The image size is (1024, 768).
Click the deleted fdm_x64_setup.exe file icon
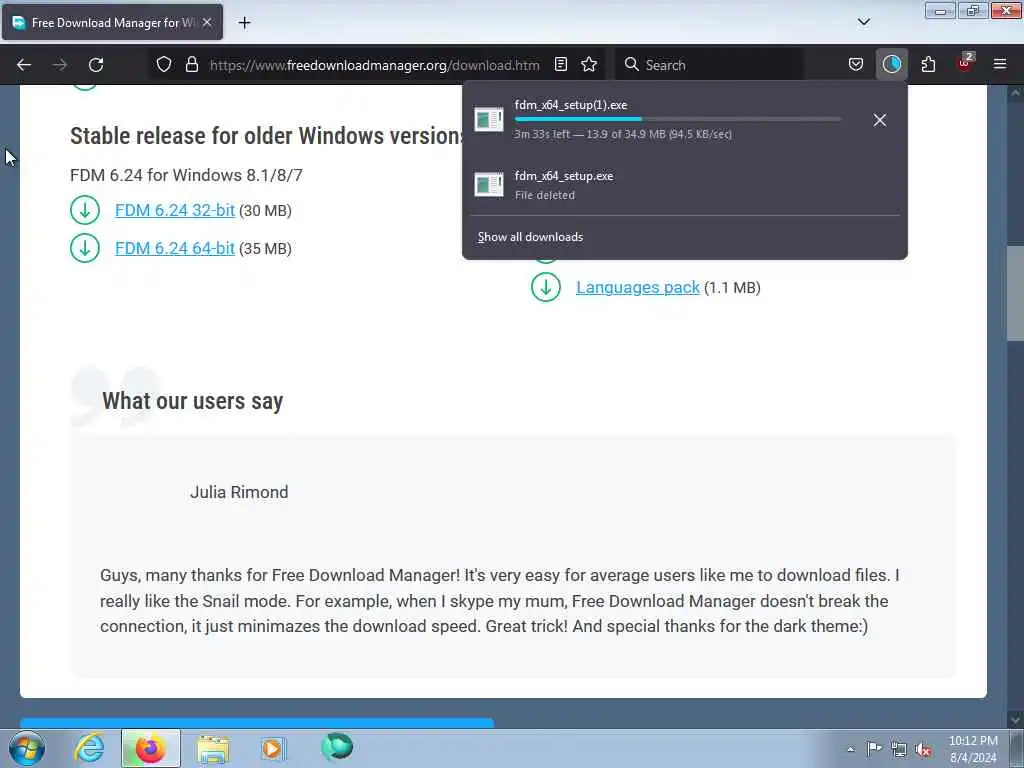[488, 185]
